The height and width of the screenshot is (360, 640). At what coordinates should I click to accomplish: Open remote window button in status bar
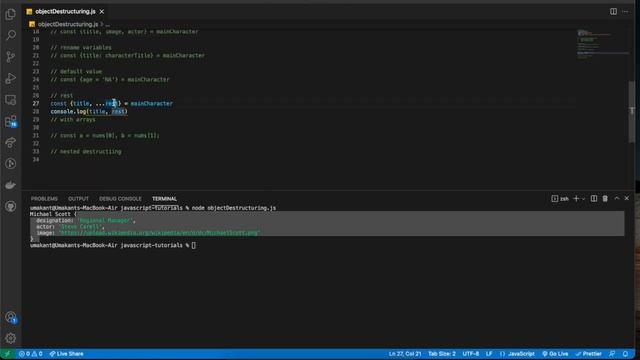coord(7,354)
